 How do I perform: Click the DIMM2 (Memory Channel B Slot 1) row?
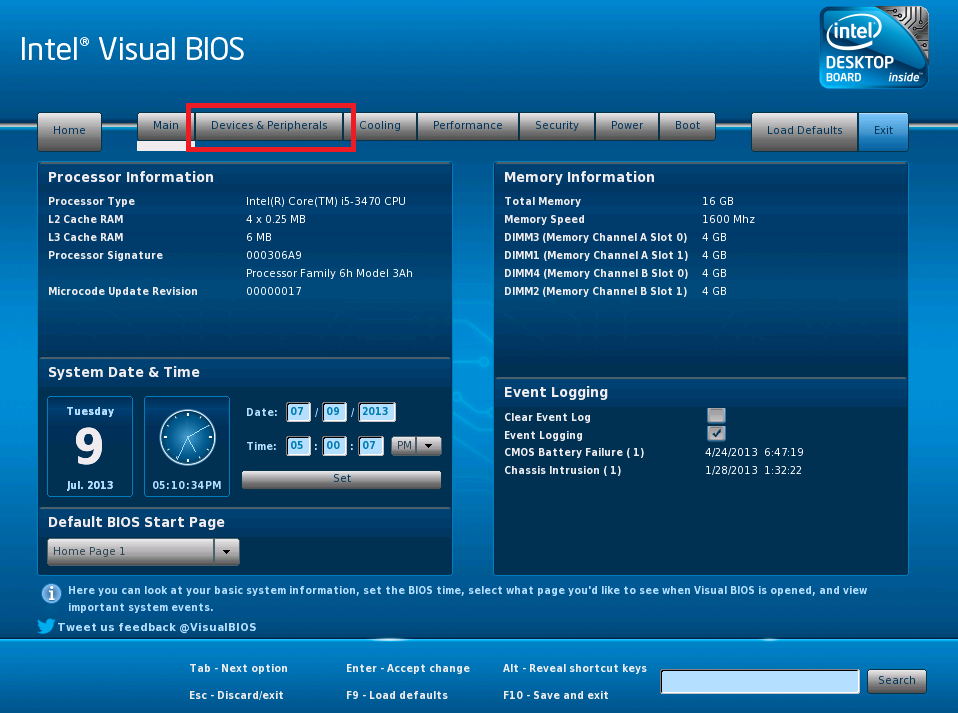(x=615, y=291)
